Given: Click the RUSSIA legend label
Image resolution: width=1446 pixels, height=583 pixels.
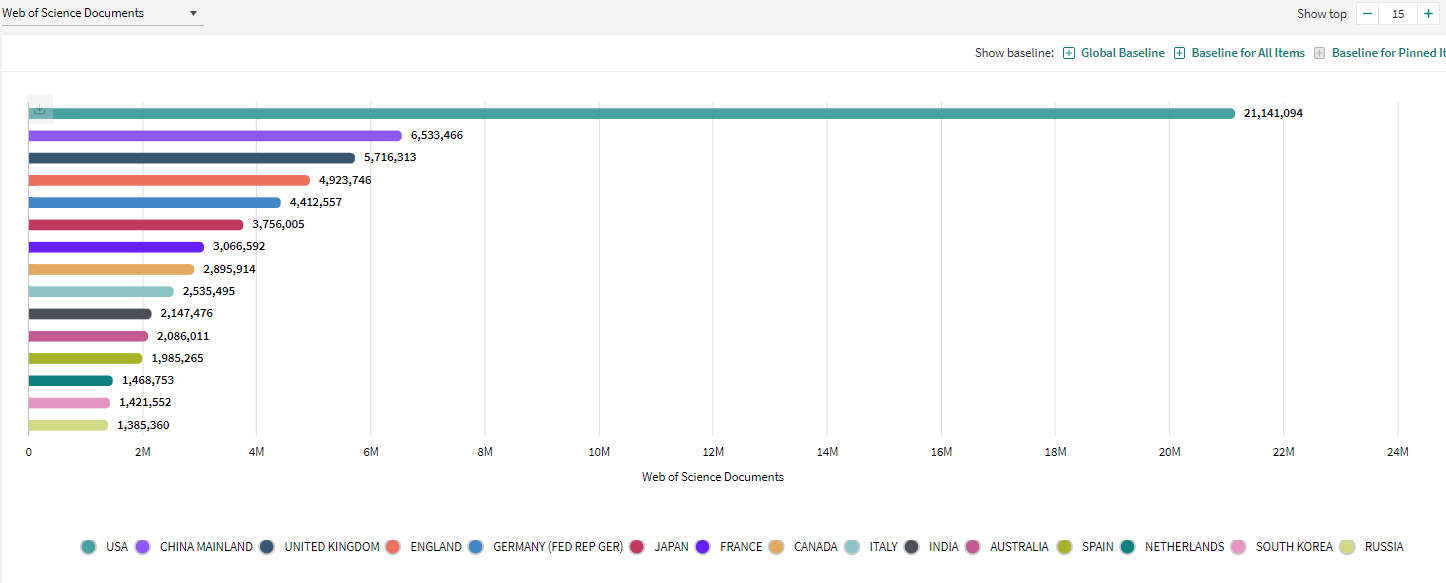Looking at the screenshot, I should (x=1384, y=547).
